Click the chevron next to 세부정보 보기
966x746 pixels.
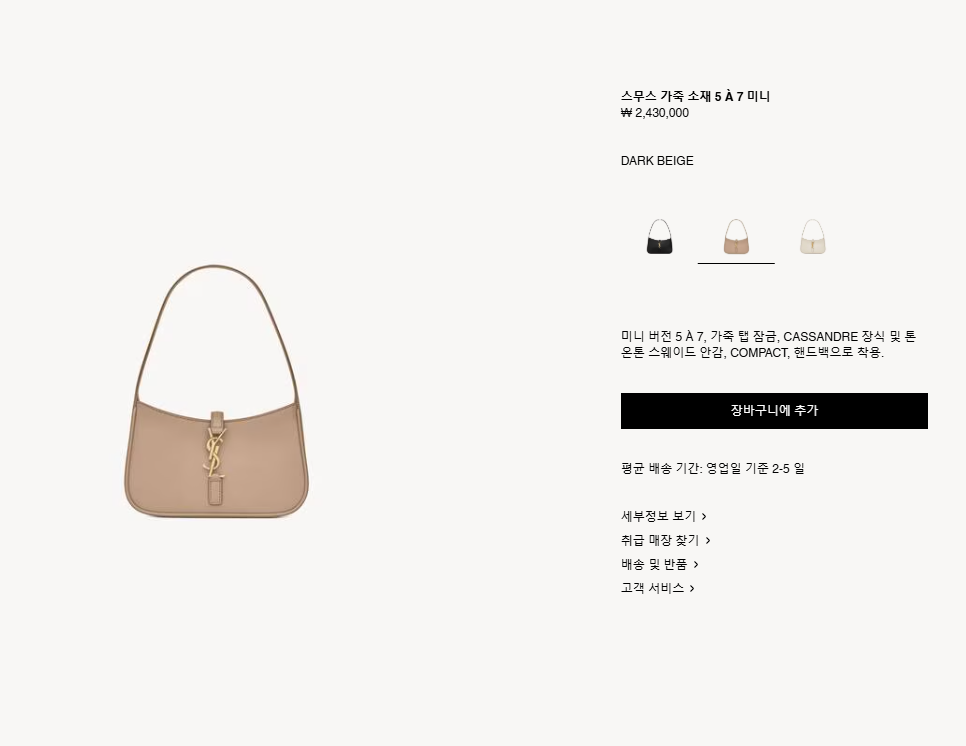704,517
